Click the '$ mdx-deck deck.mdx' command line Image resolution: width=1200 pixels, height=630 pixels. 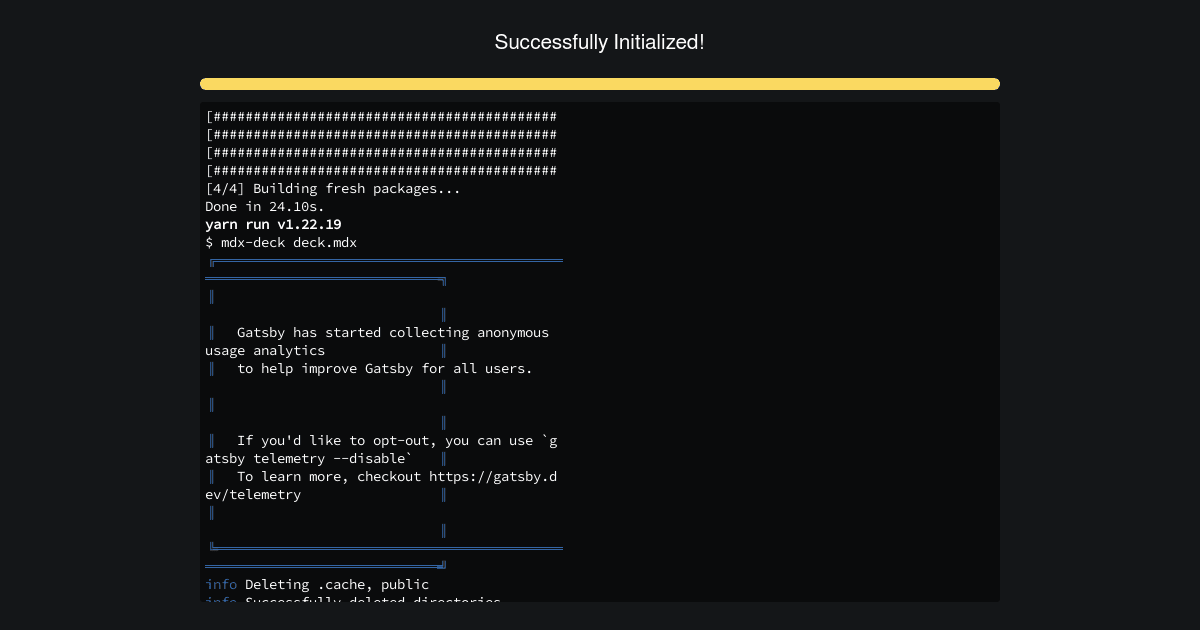pyautogui.click(x=281, y=243)
